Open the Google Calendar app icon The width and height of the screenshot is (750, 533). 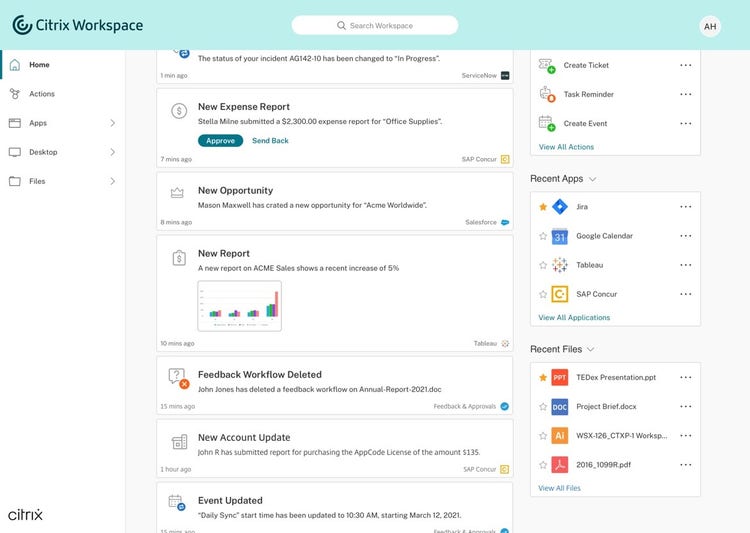point(560,236)
